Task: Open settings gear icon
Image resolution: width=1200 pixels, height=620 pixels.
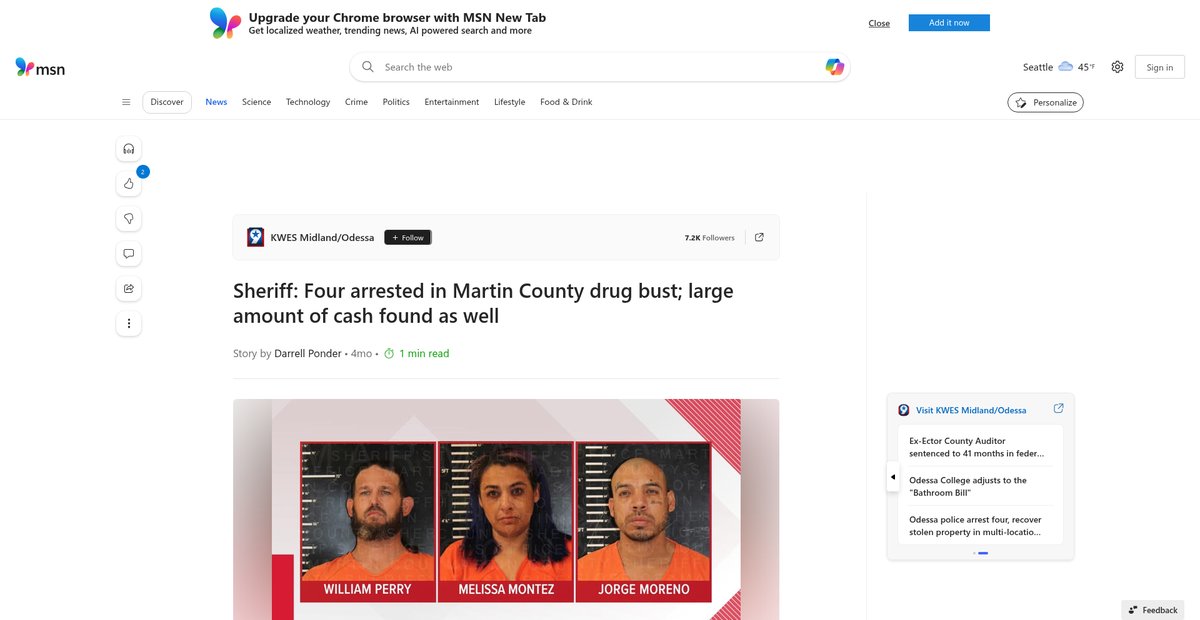Action: [1117, 67]
